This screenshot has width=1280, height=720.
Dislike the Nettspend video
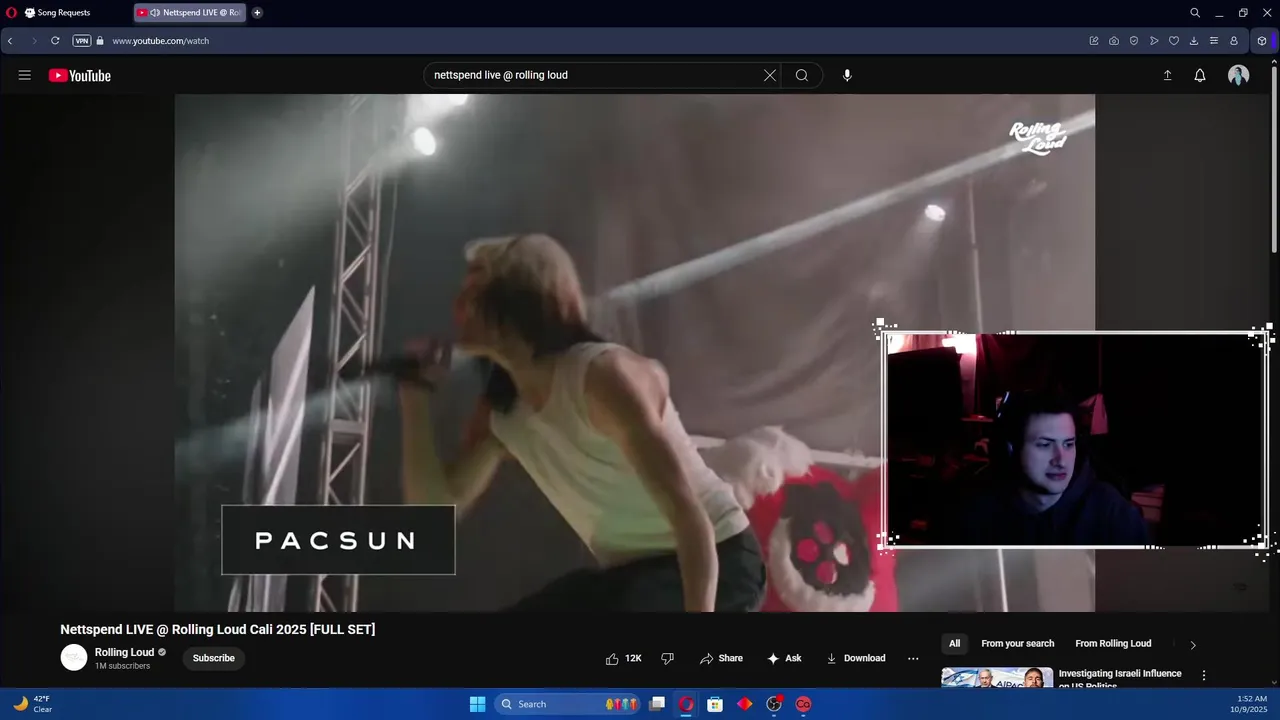click(668, 658)
